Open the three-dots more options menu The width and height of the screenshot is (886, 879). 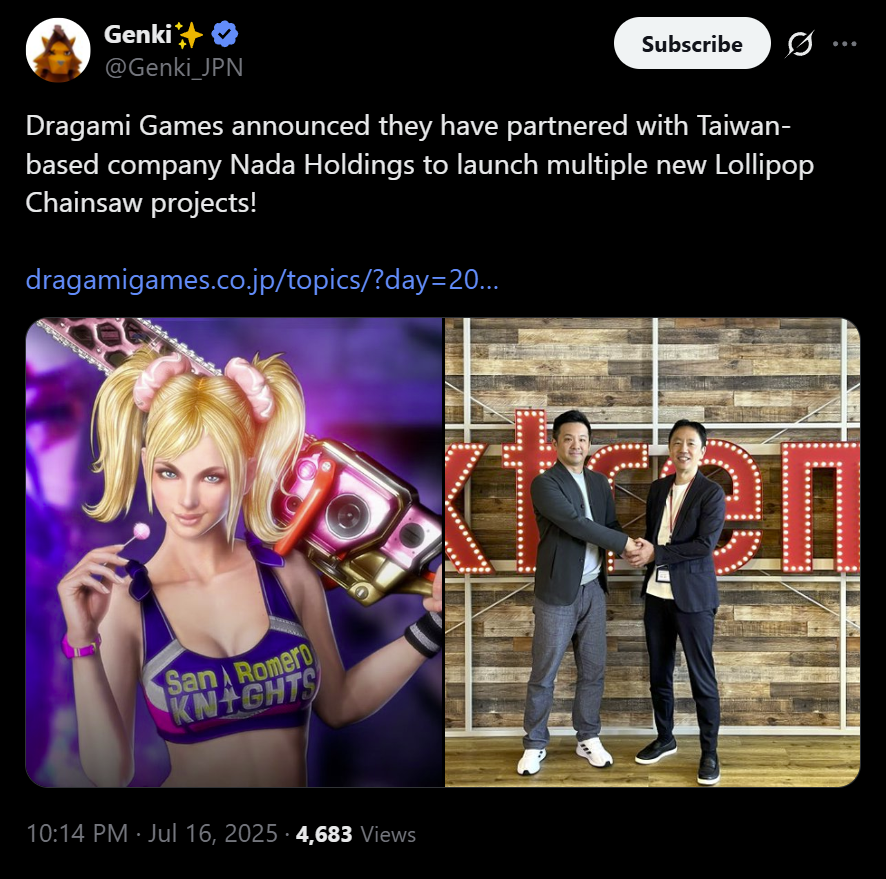[845, 43]
